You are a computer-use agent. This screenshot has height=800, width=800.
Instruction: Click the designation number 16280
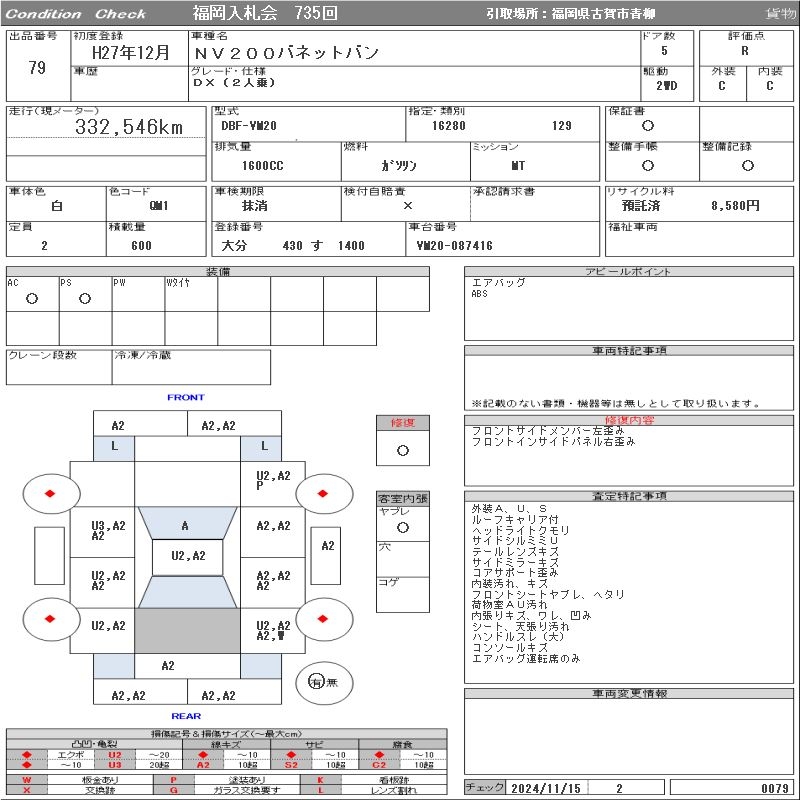(448, 126)
